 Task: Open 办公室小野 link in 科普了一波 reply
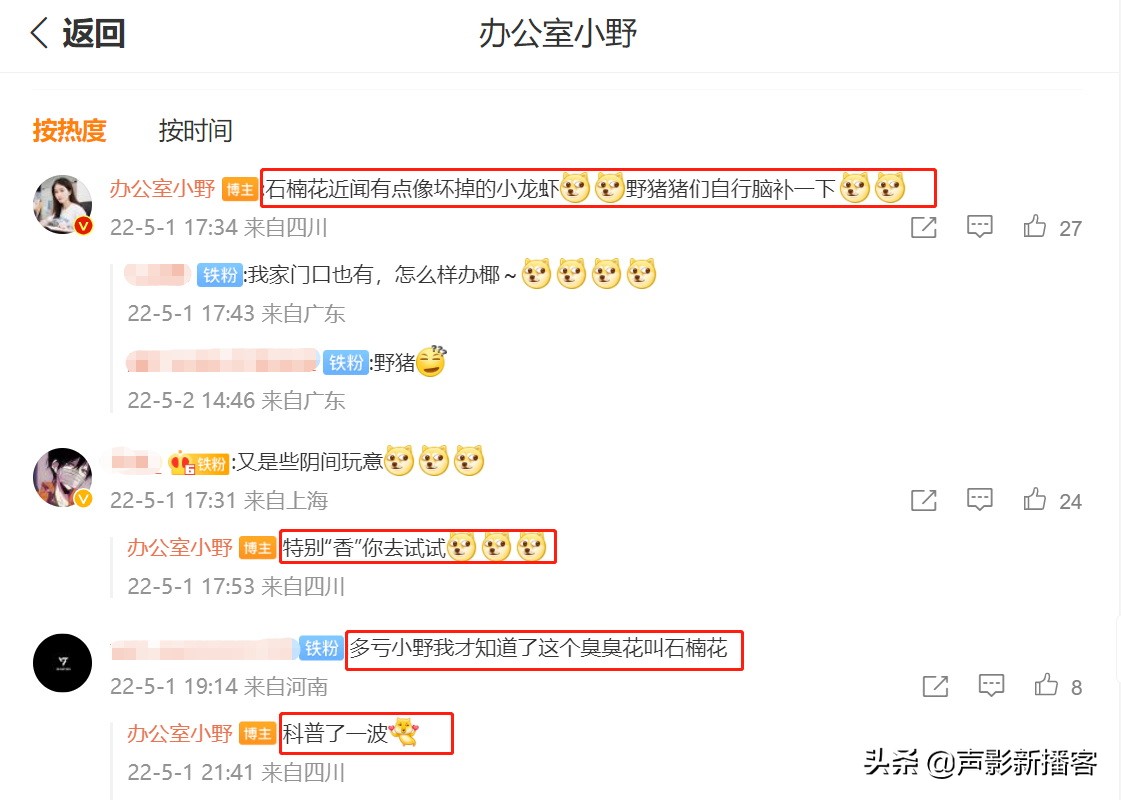[x=180, y=734]
